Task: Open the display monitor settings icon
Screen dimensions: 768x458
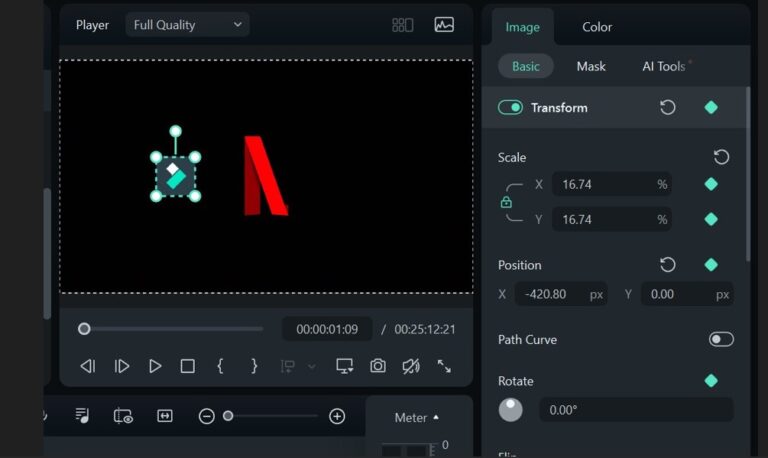Action: (344, 366)
